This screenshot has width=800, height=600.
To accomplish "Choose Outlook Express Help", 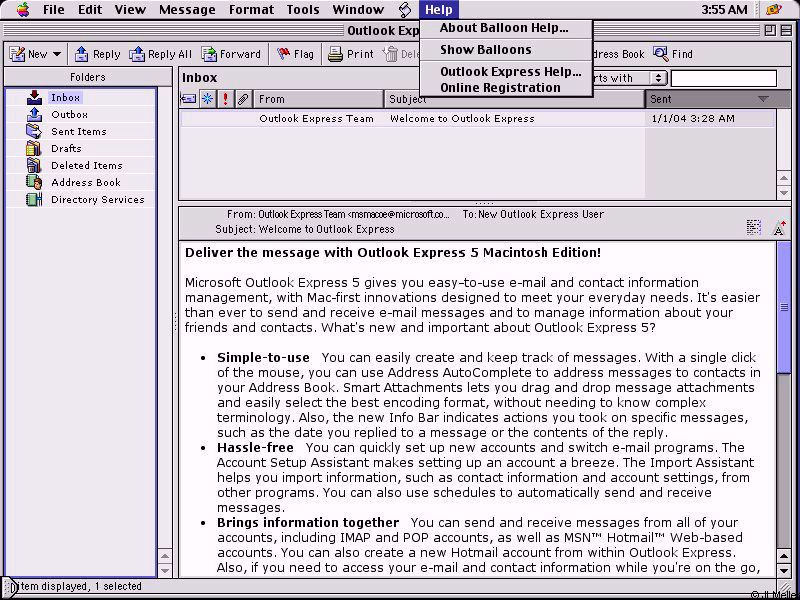I will [511, 71].
